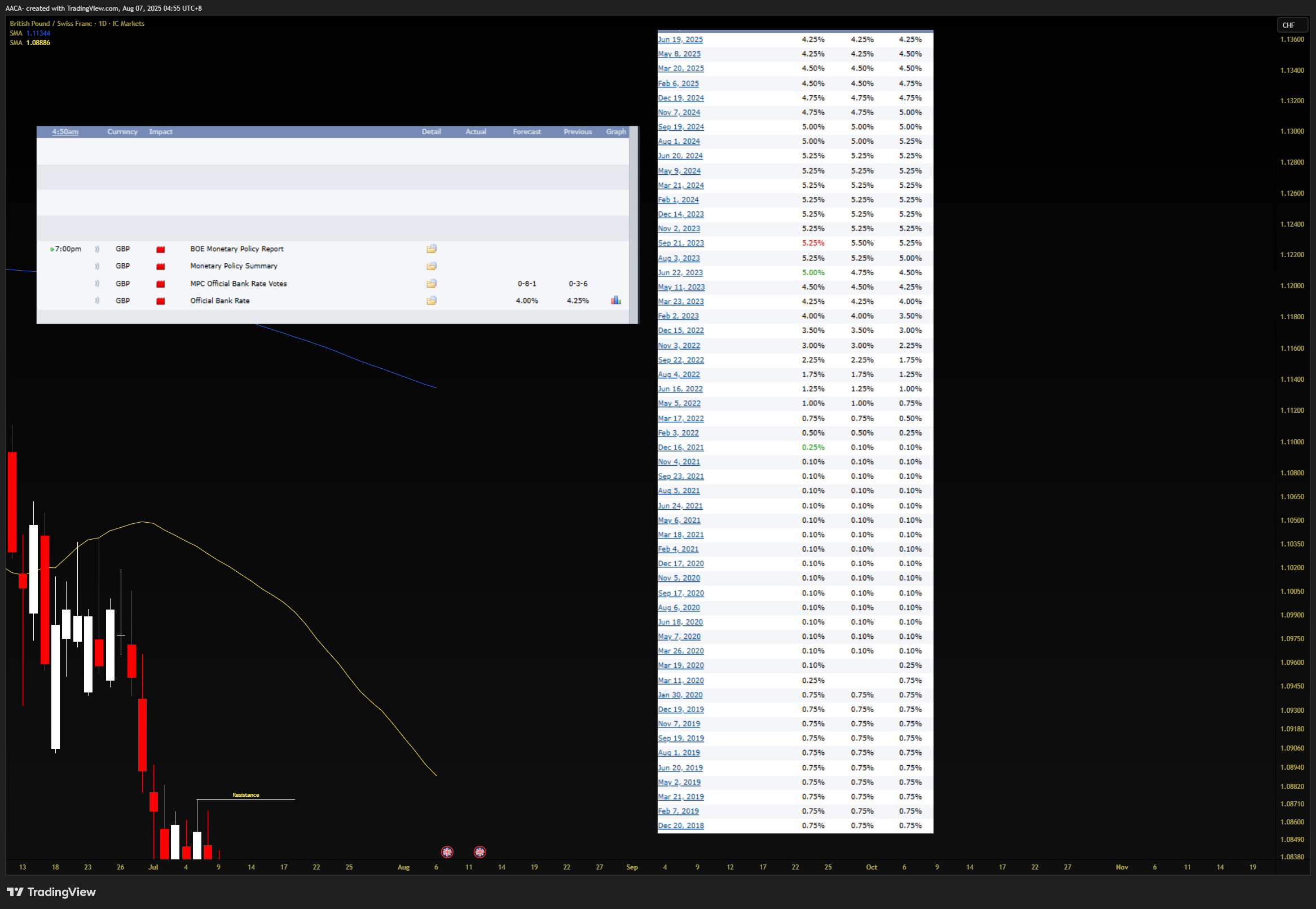Click the British Pound / Swiss Franc chart title
This screenshot has width=1316, height=909.
point(77,23)
